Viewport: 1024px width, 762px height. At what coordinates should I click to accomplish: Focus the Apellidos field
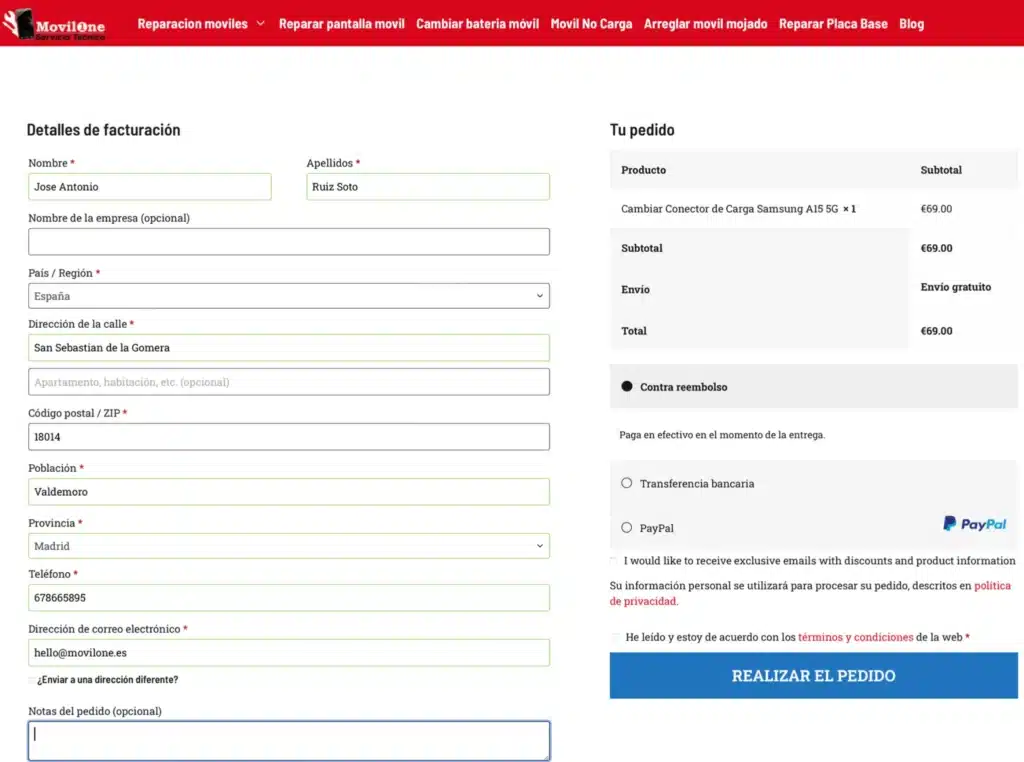[x=428, y=187]
